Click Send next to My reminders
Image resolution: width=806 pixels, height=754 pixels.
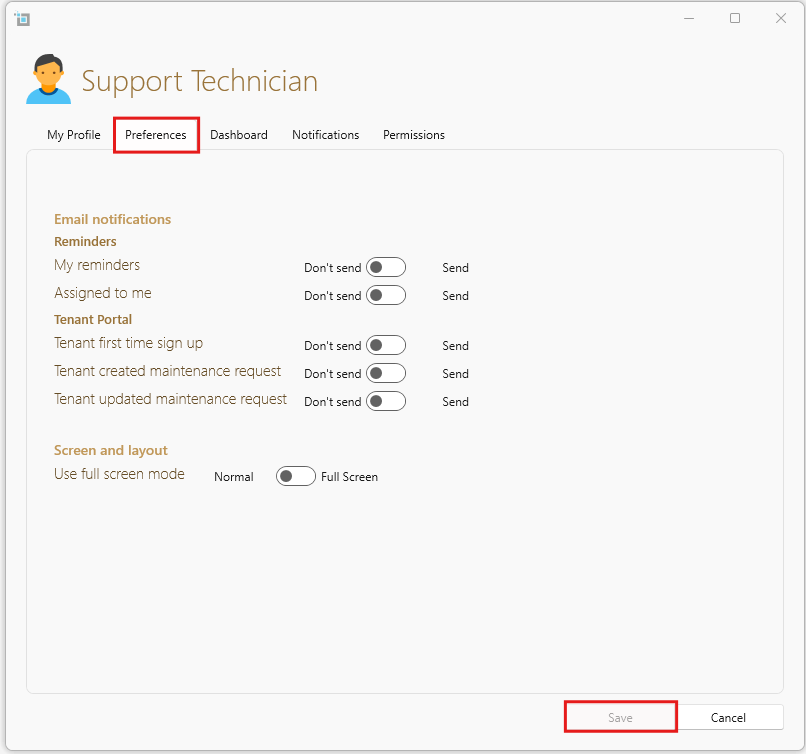(455, 268)
